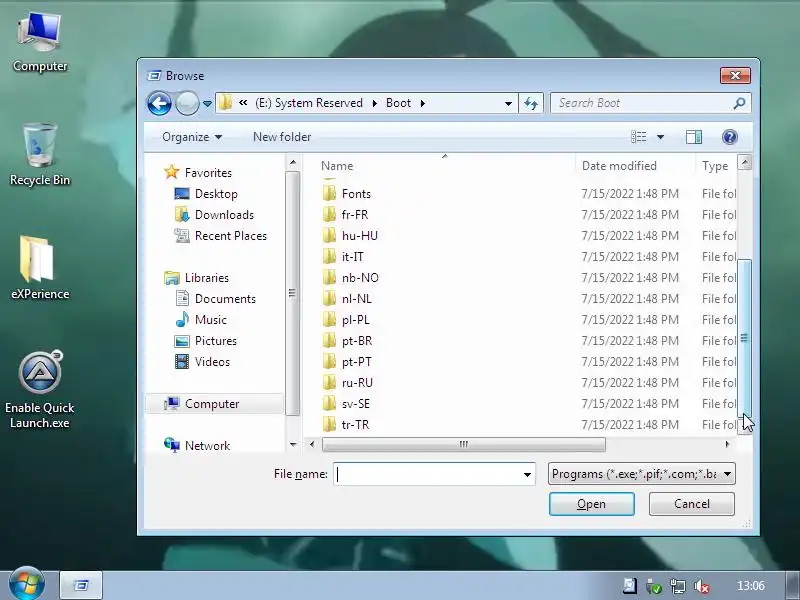Screen dimensions: 800x600
Task: Click the file list horizontal scrollbar thumb
Action: [463, 444]
